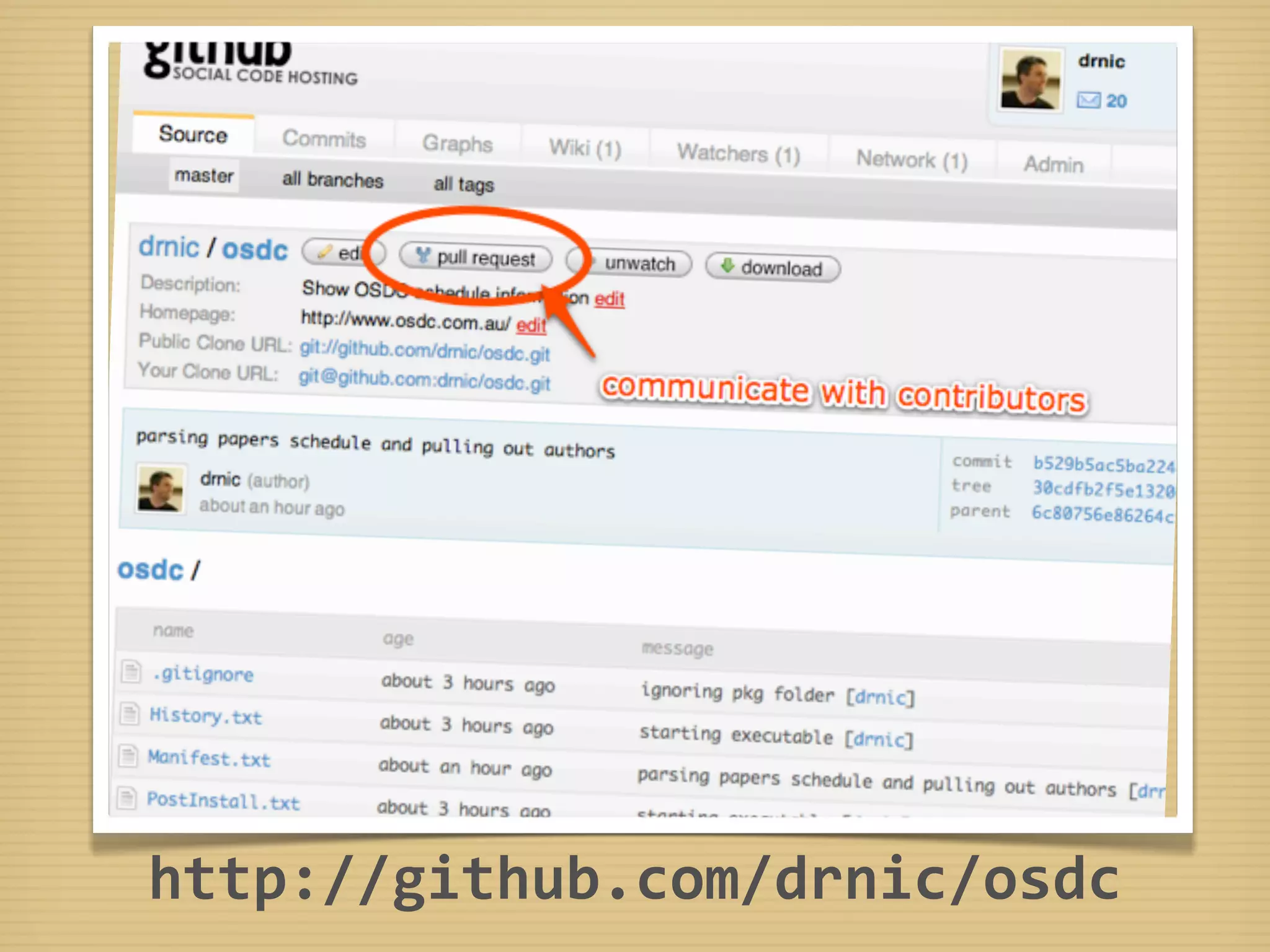Click the PostInstall.txt file icon
The width and height of the screenshot is (1270, 952).
127,798
